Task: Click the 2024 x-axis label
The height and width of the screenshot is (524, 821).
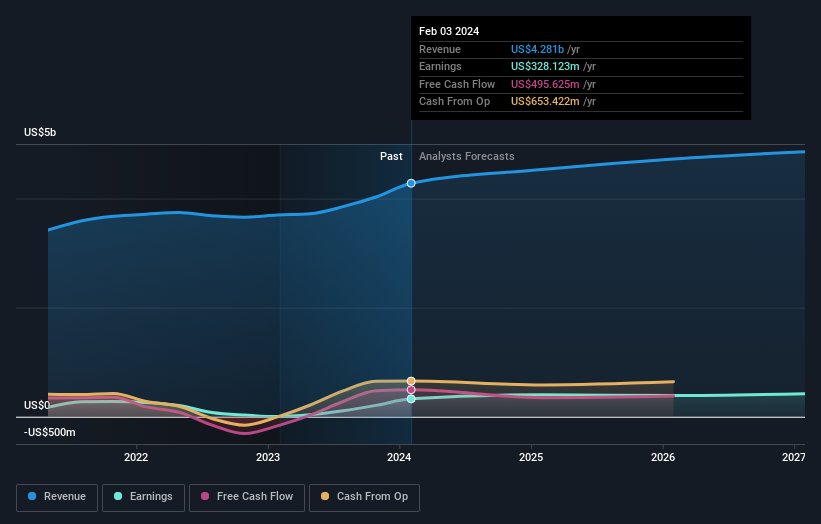Action: pos(399,458)
